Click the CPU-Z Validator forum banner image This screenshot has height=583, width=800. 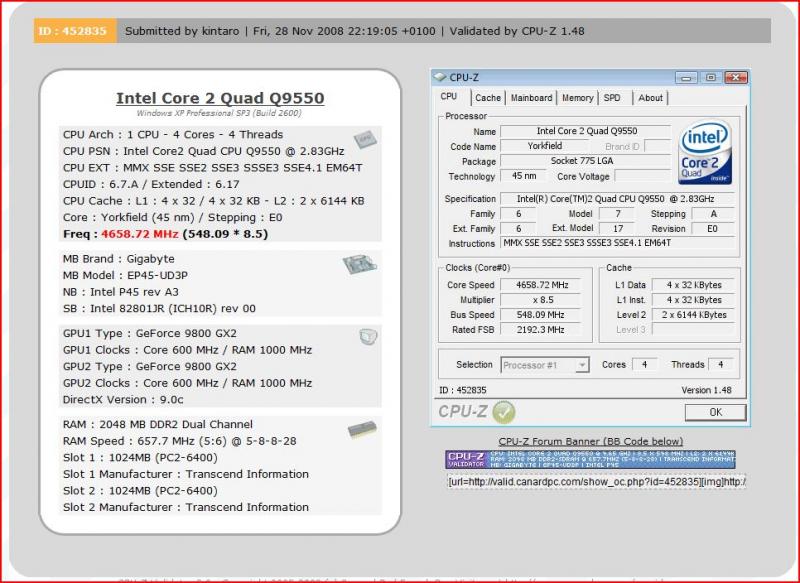590,459
